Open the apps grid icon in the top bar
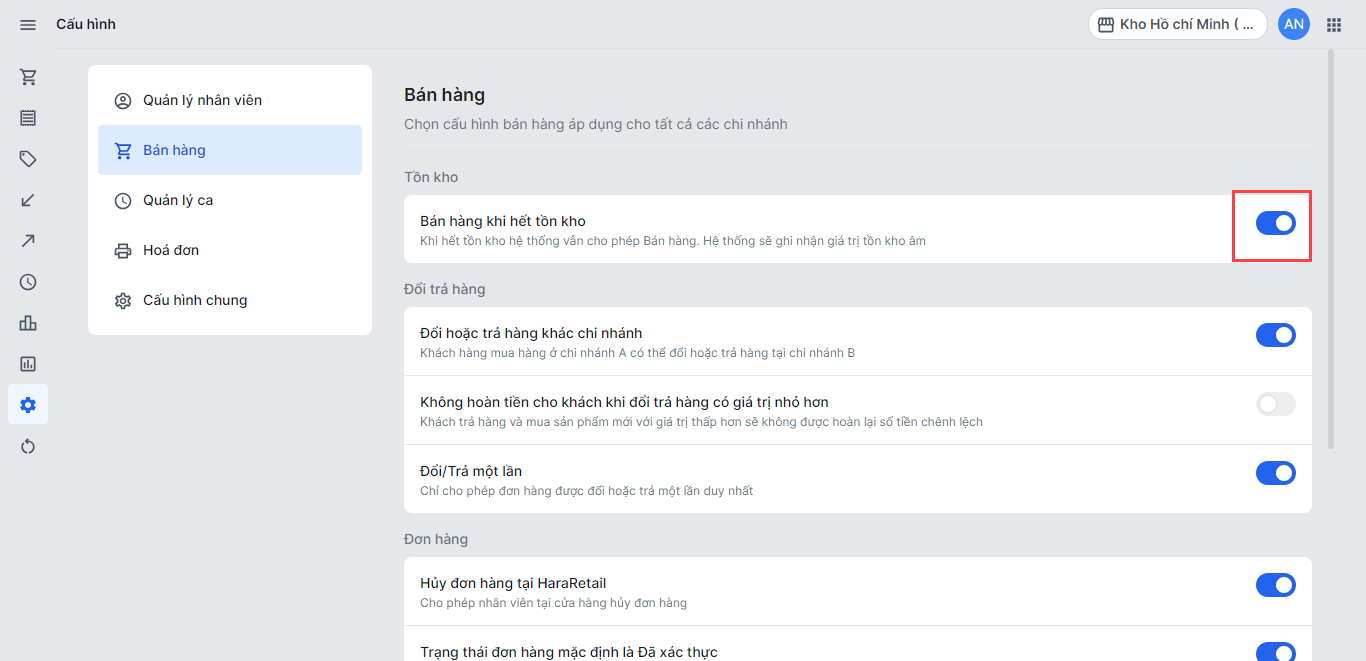 click(x=1334, y=24)
